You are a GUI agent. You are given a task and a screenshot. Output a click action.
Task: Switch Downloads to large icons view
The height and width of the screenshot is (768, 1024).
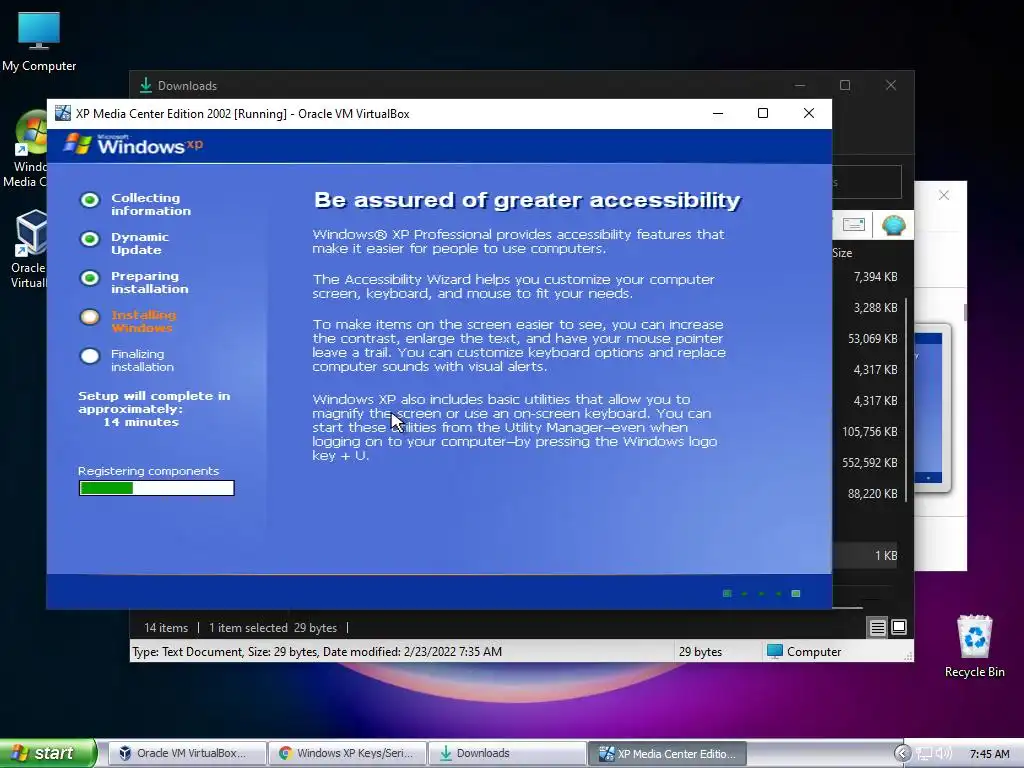899,627
